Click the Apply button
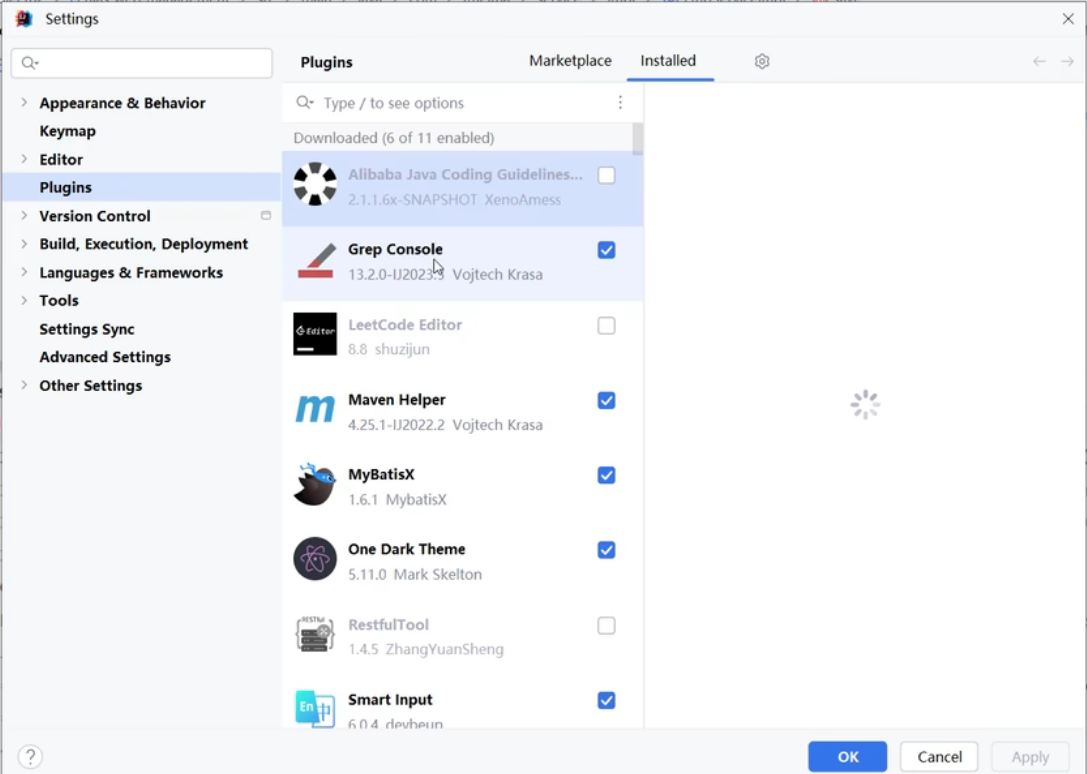This screenshot has height=774, width=1087. click(1030, 757)
